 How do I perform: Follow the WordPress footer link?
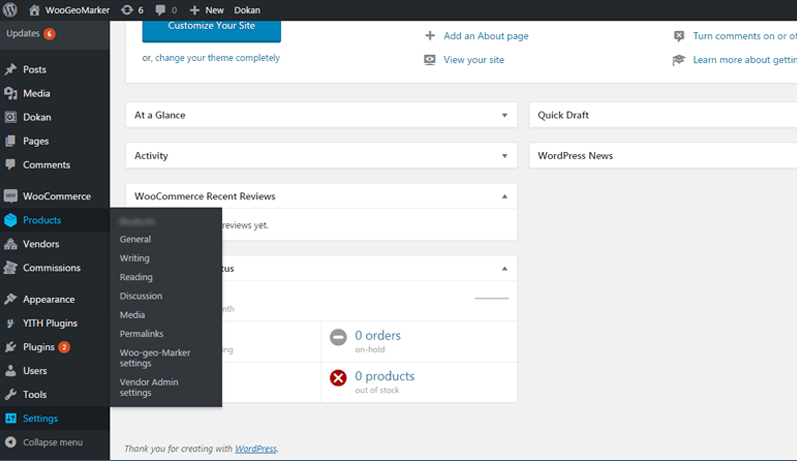coord(256,449)
